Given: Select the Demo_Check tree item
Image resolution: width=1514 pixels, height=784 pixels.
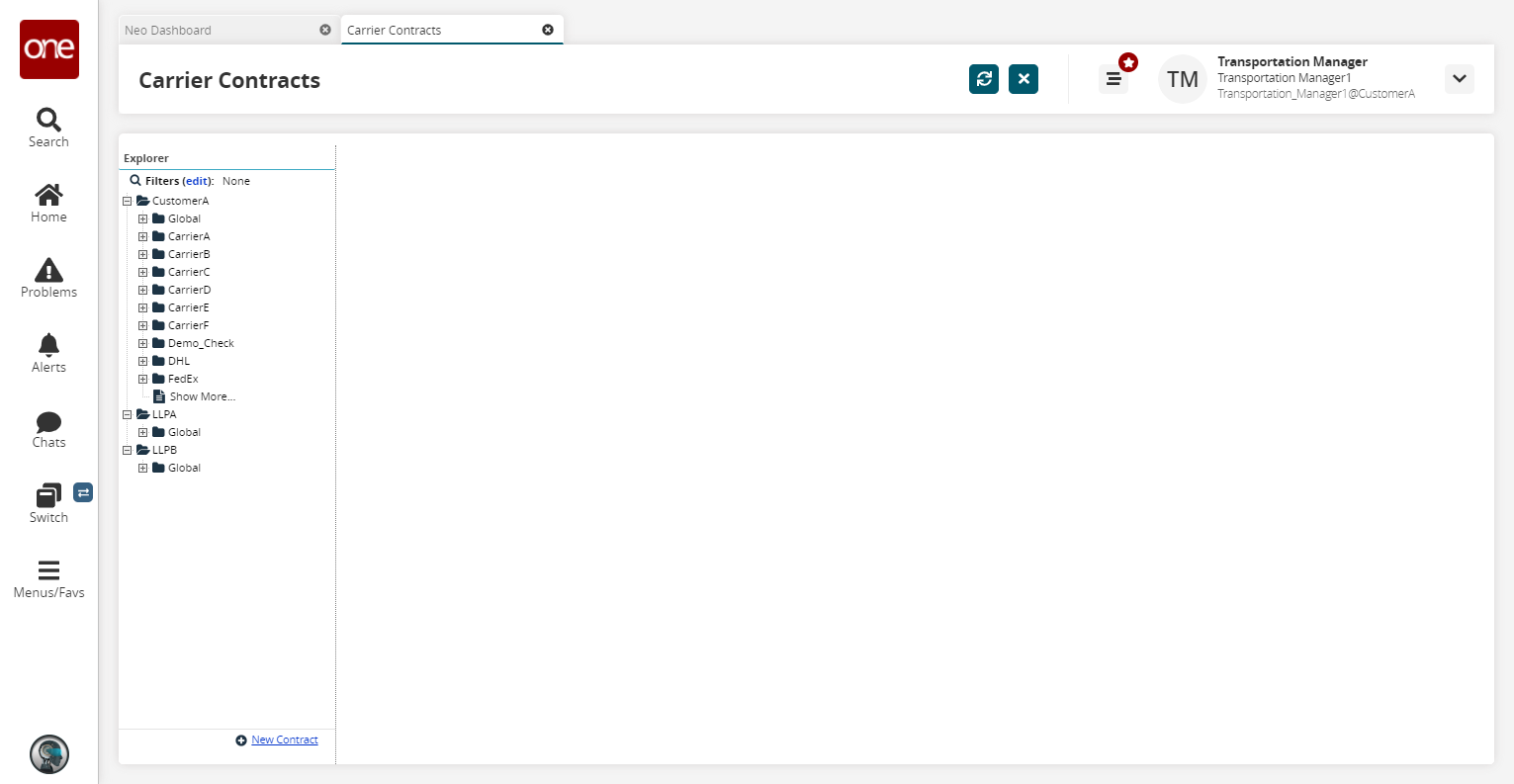Looking at the screenshot, I should pos(201,343).
